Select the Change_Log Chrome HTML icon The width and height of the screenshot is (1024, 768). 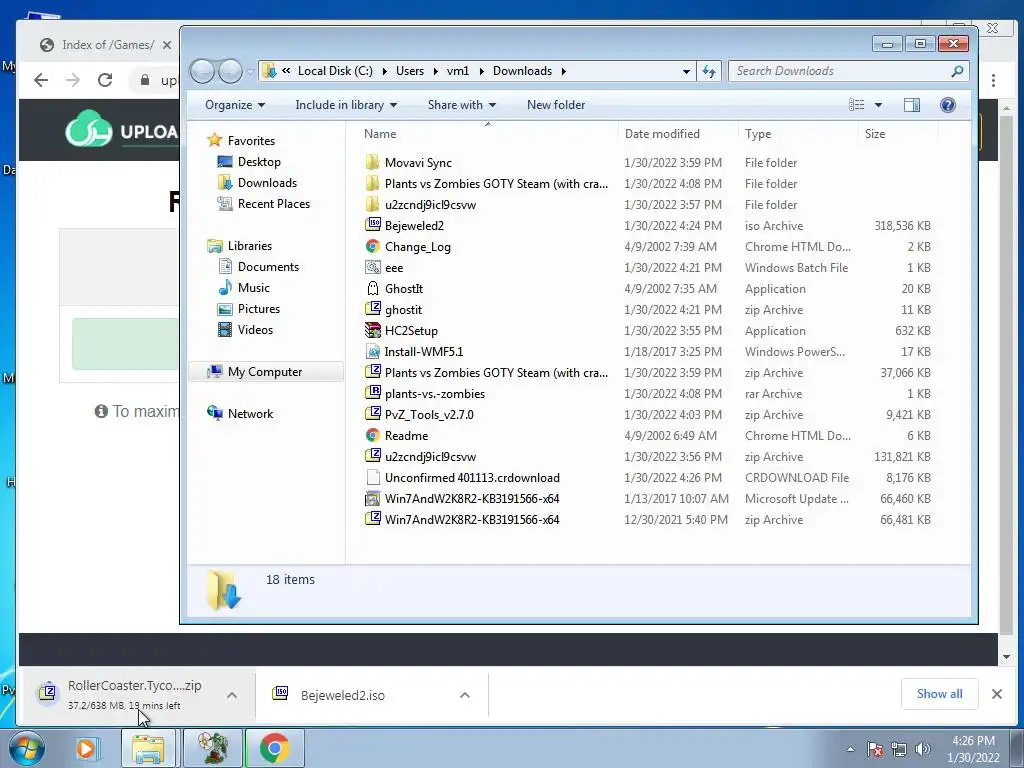372,246
